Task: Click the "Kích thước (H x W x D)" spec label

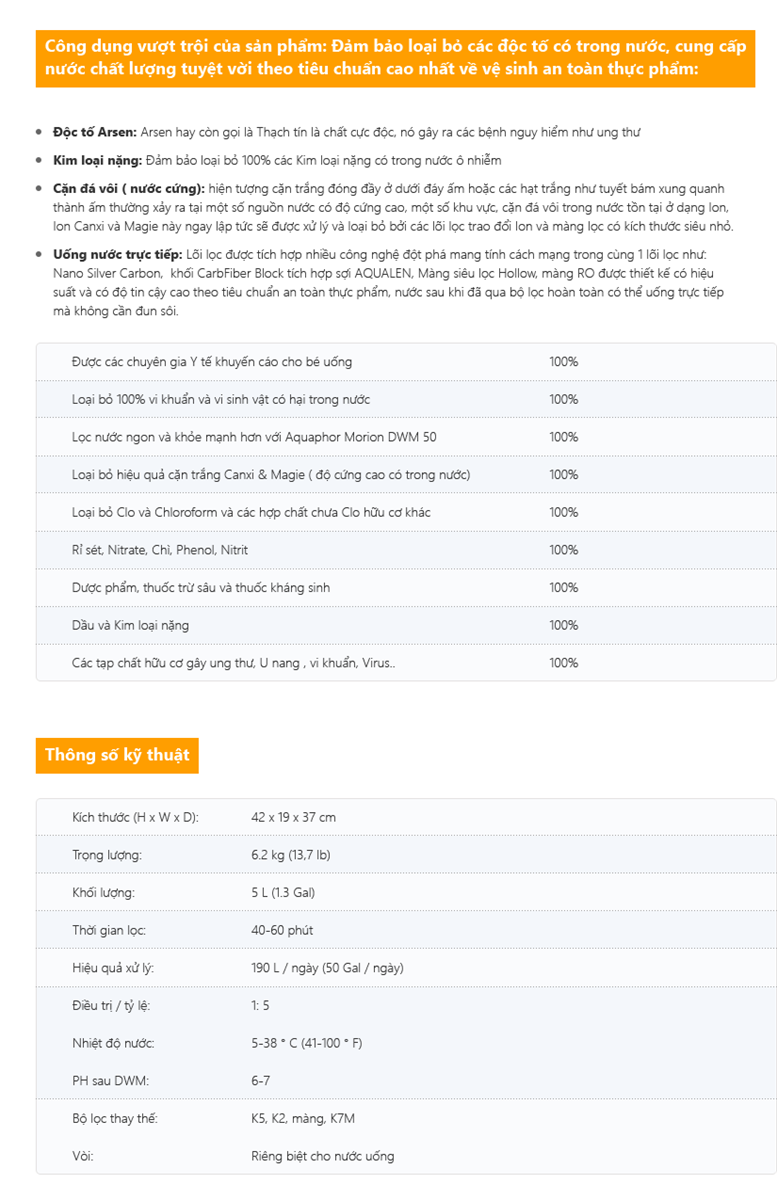Action: pyautogui.click(x=136, y=817)
